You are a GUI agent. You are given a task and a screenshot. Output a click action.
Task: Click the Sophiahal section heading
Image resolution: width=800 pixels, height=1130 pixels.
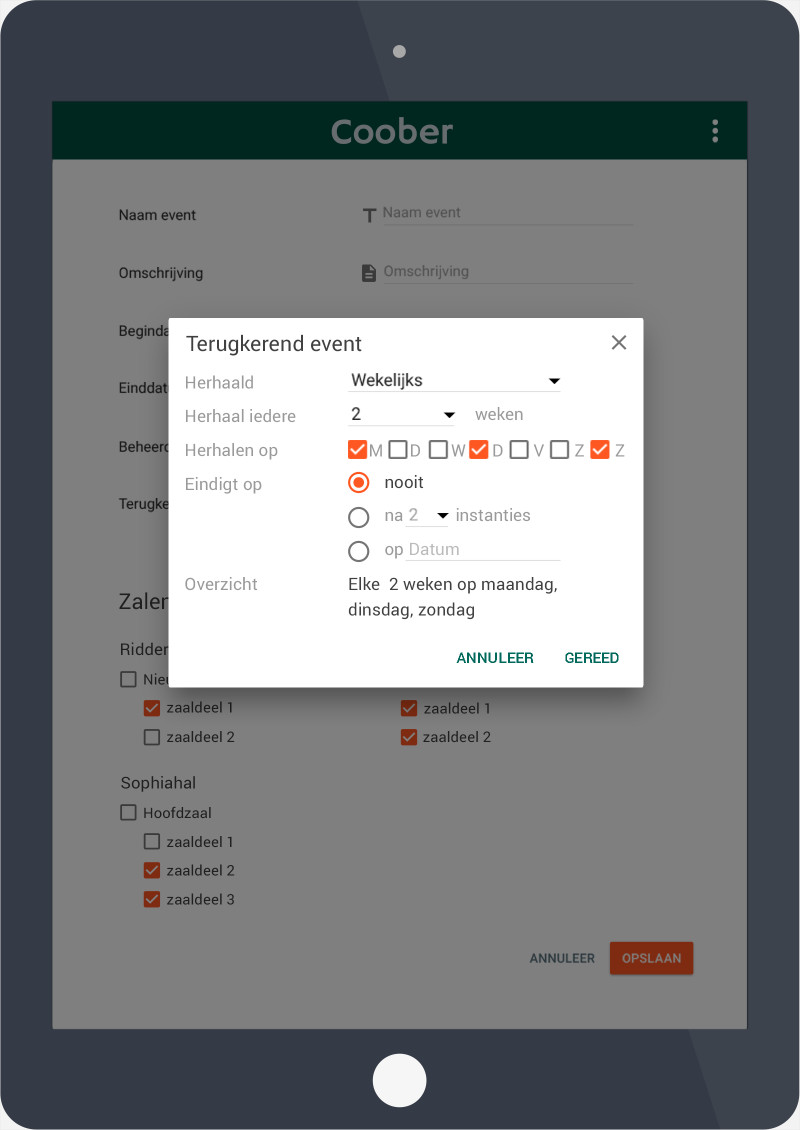[159, 783]
